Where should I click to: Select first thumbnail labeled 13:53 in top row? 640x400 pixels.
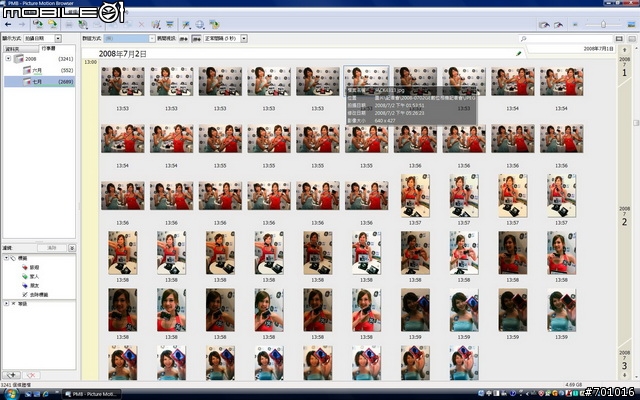click(122, 82)
